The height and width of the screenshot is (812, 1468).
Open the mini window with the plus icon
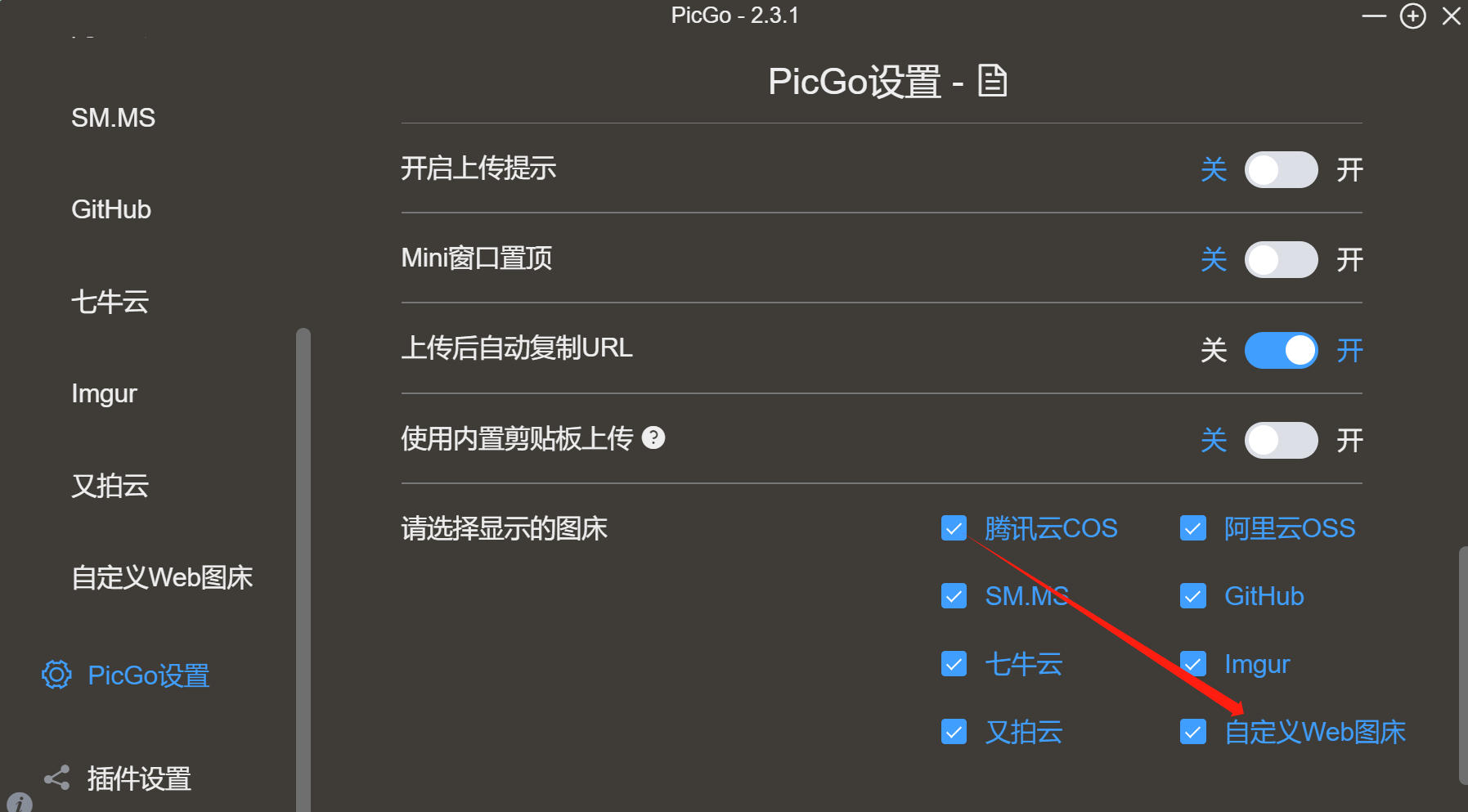[1412, 16]
